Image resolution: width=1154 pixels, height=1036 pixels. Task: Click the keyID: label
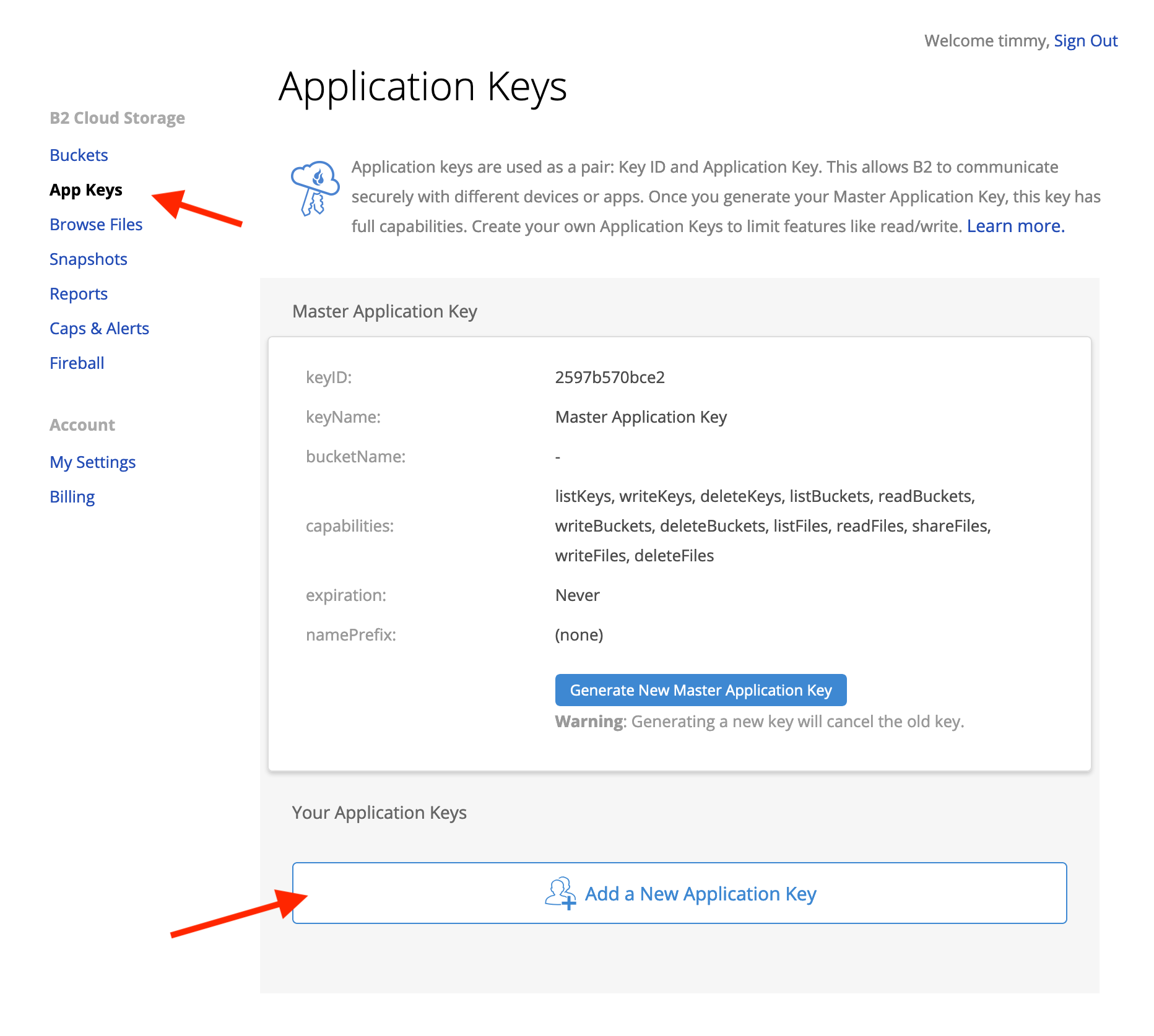click(x=329, y=378)
